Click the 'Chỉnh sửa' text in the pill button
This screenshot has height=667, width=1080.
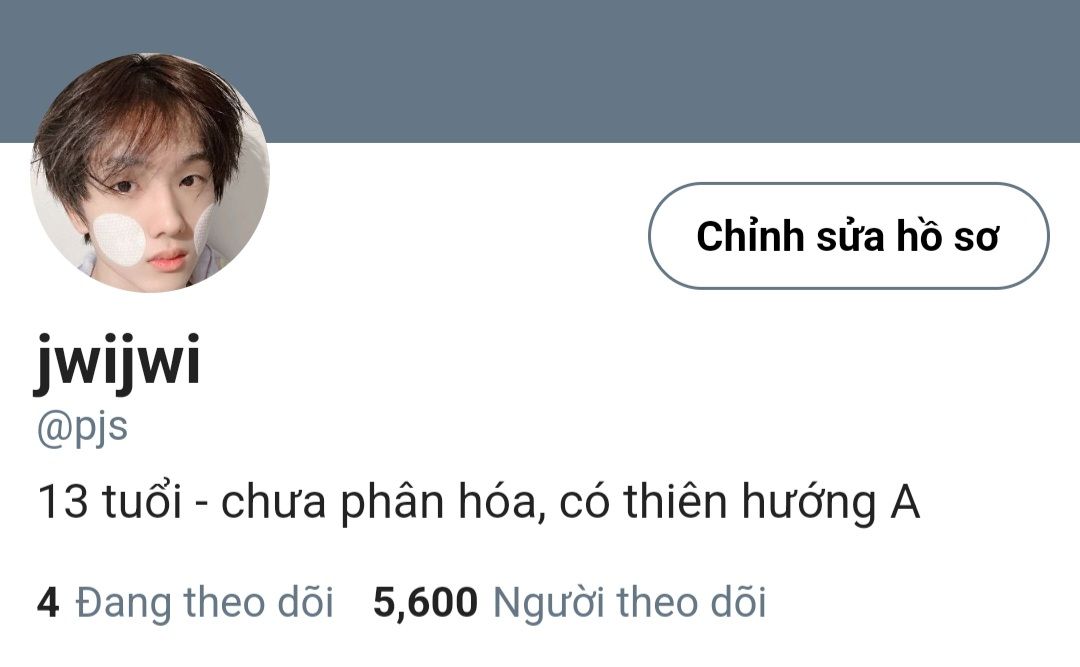[x=790, y=236]
